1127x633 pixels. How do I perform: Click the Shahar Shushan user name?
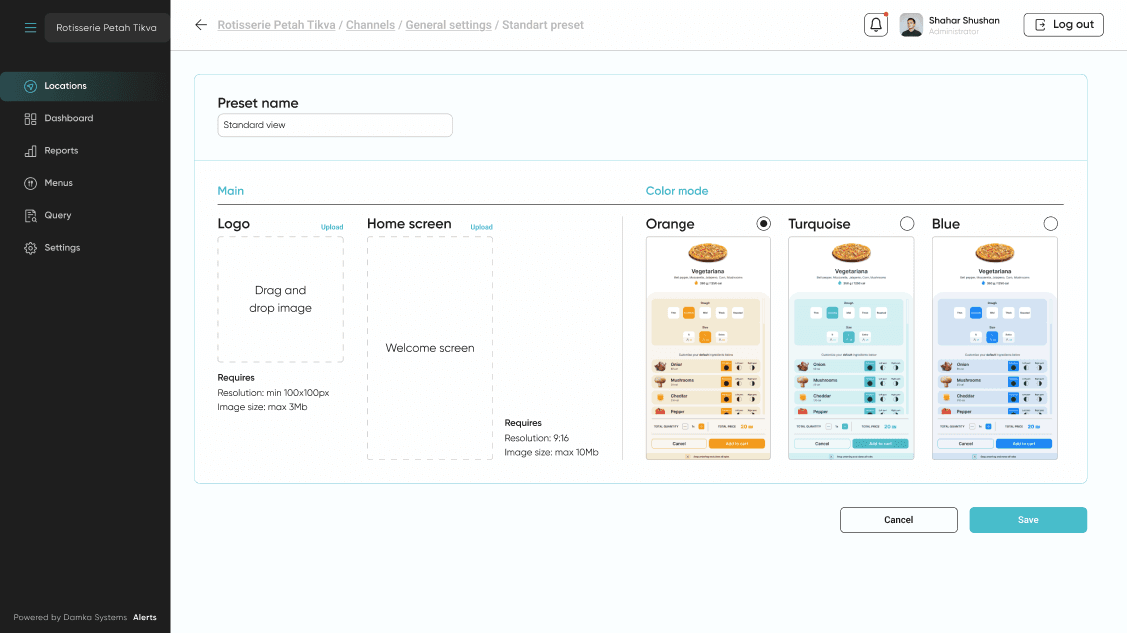pyautogui.click(x=964, y=20)
